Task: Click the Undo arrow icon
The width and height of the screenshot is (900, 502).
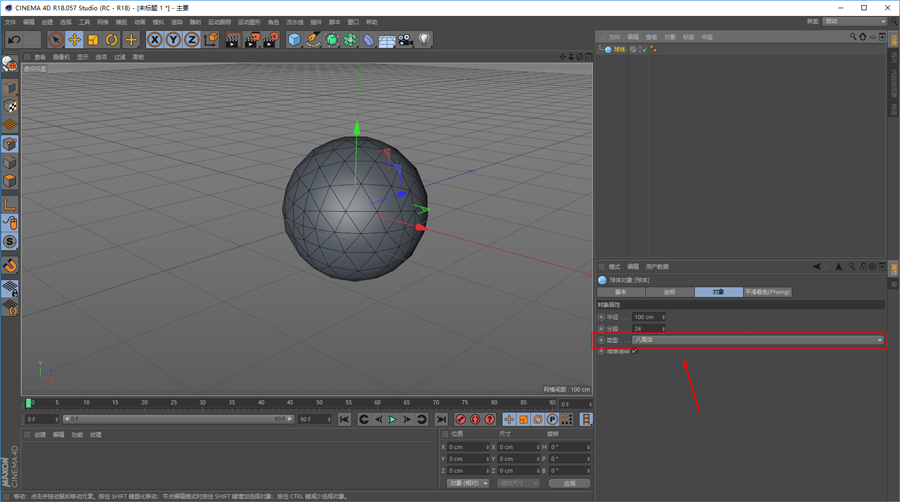Action: [x=14, y=40]
